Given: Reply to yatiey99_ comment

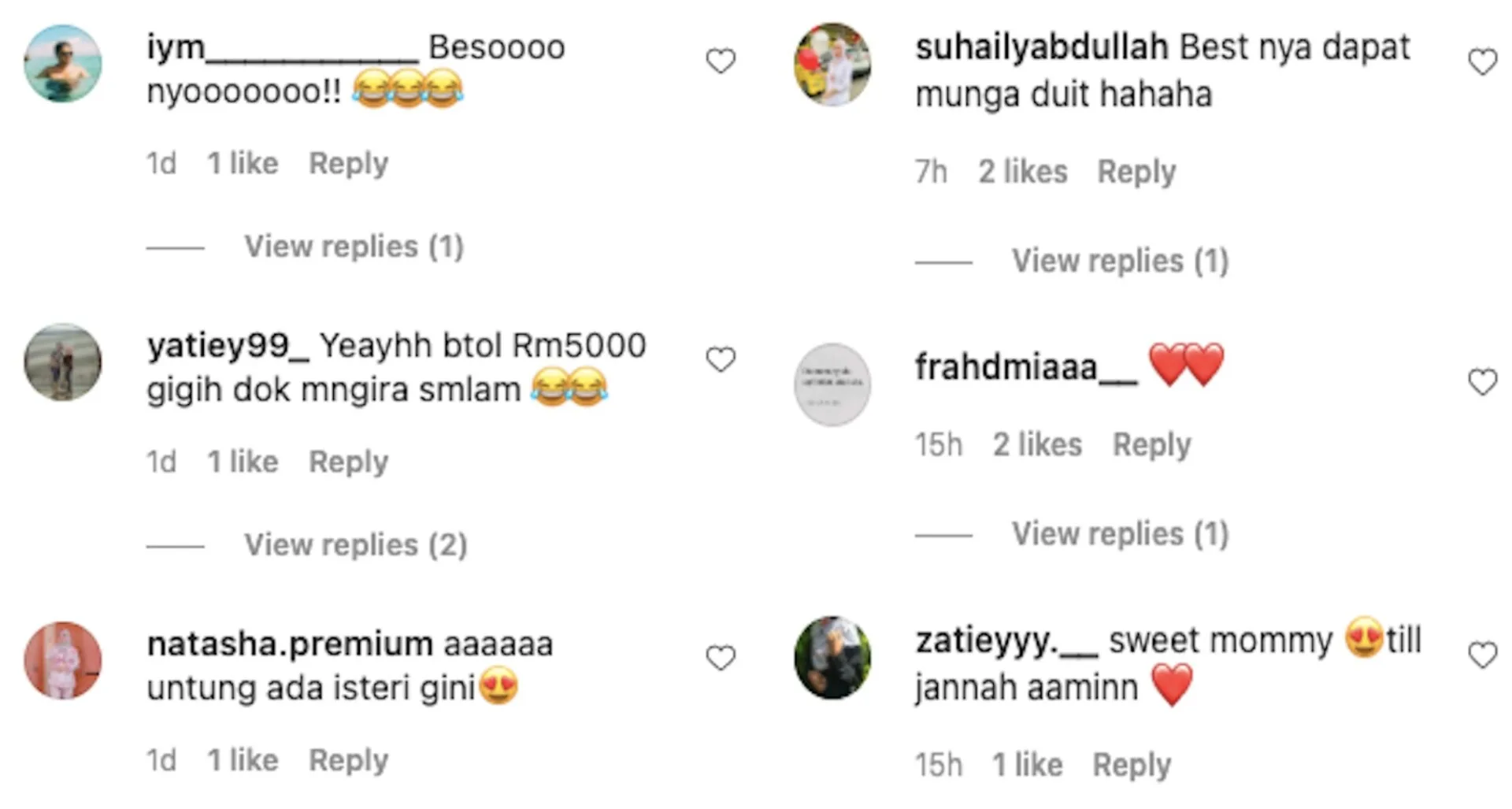Looking at the screenshot, I should coord(348,462).
